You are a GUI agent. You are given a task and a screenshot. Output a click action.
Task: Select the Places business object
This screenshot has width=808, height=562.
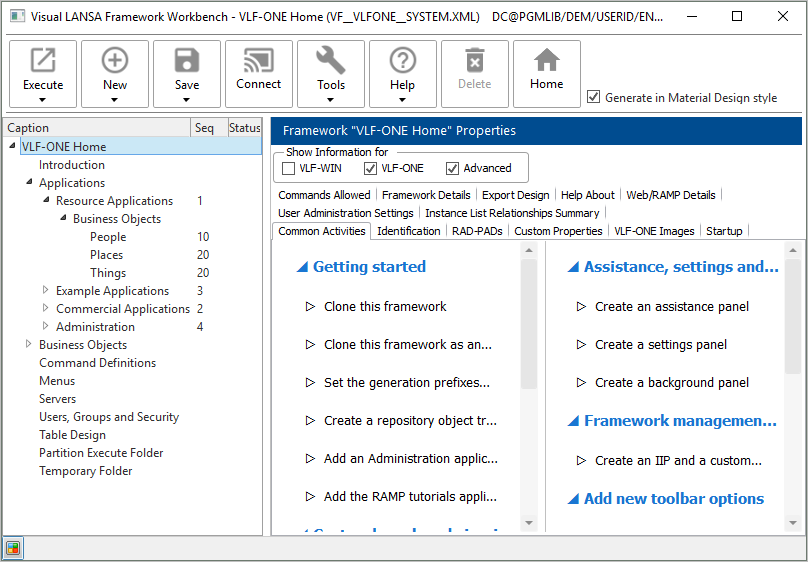click(106, 254)
